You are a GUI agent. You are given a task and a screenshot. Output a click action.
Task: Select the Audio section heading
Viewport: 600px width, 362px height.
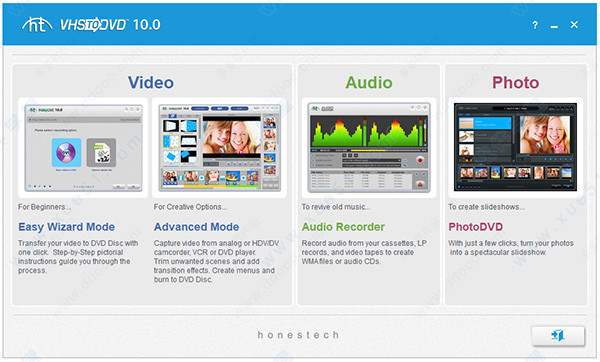coord(369,83)
